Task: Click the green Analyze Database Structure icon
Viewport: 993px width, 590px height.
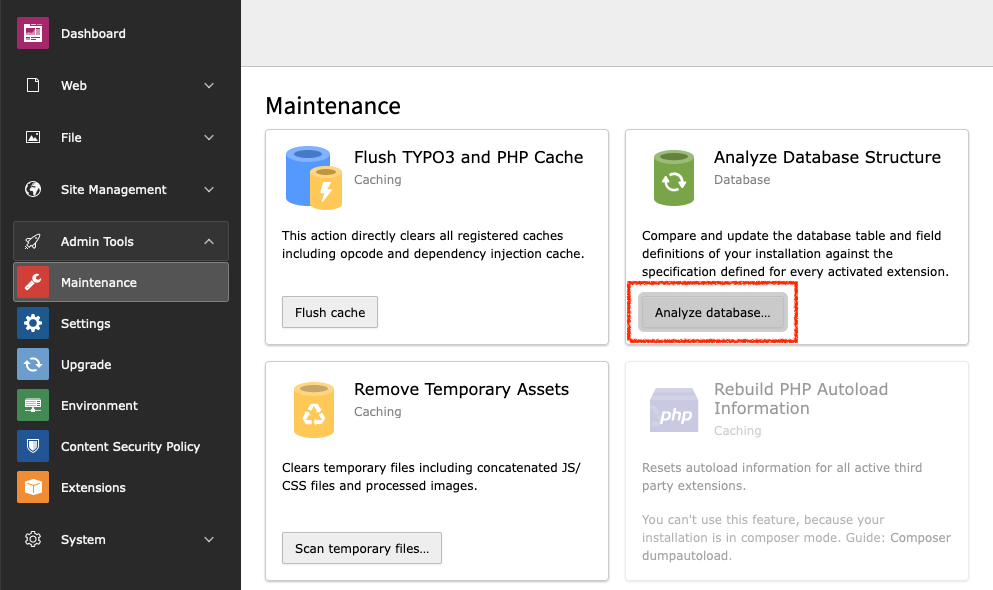Action: click(x=673, y=177)
